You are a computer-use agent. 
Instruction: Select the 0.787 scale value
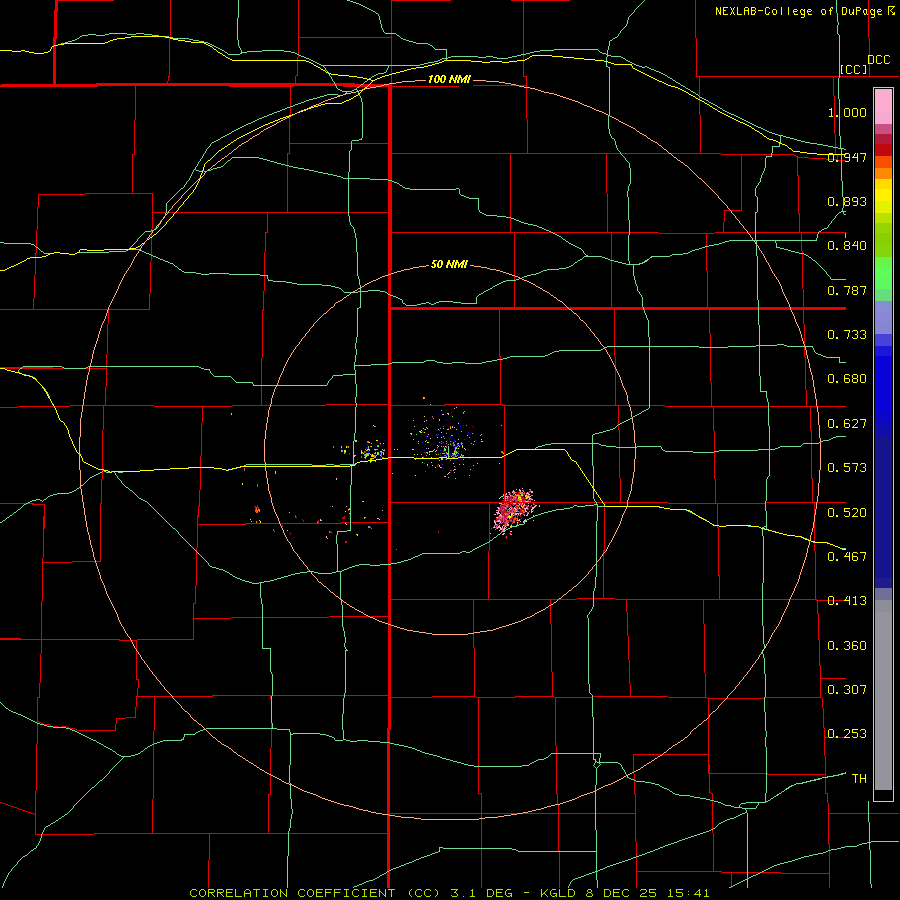[847, 290]
